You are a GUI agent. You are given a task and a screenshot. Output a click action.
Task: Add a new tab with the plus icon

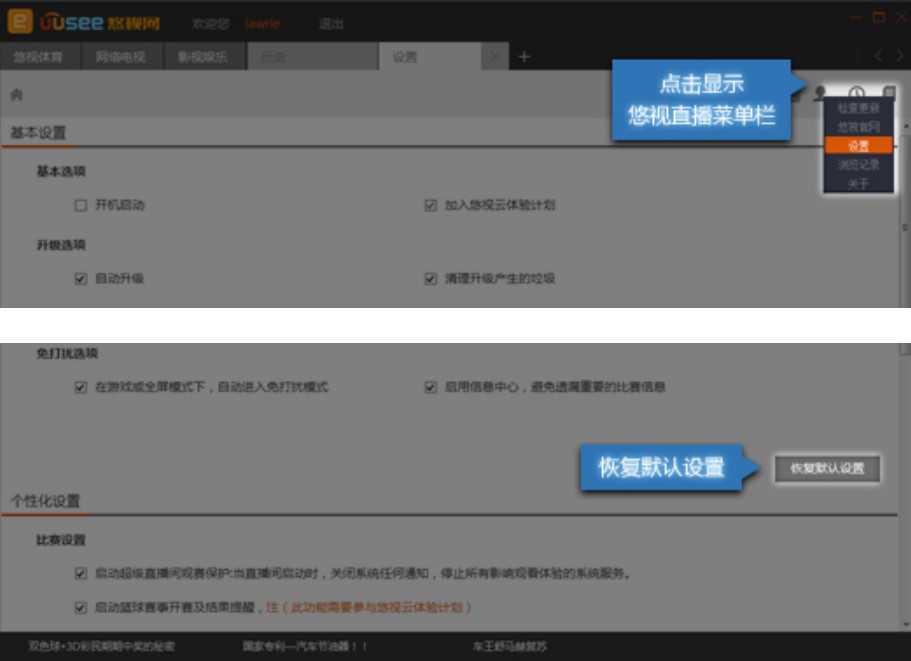click(523, 56)
